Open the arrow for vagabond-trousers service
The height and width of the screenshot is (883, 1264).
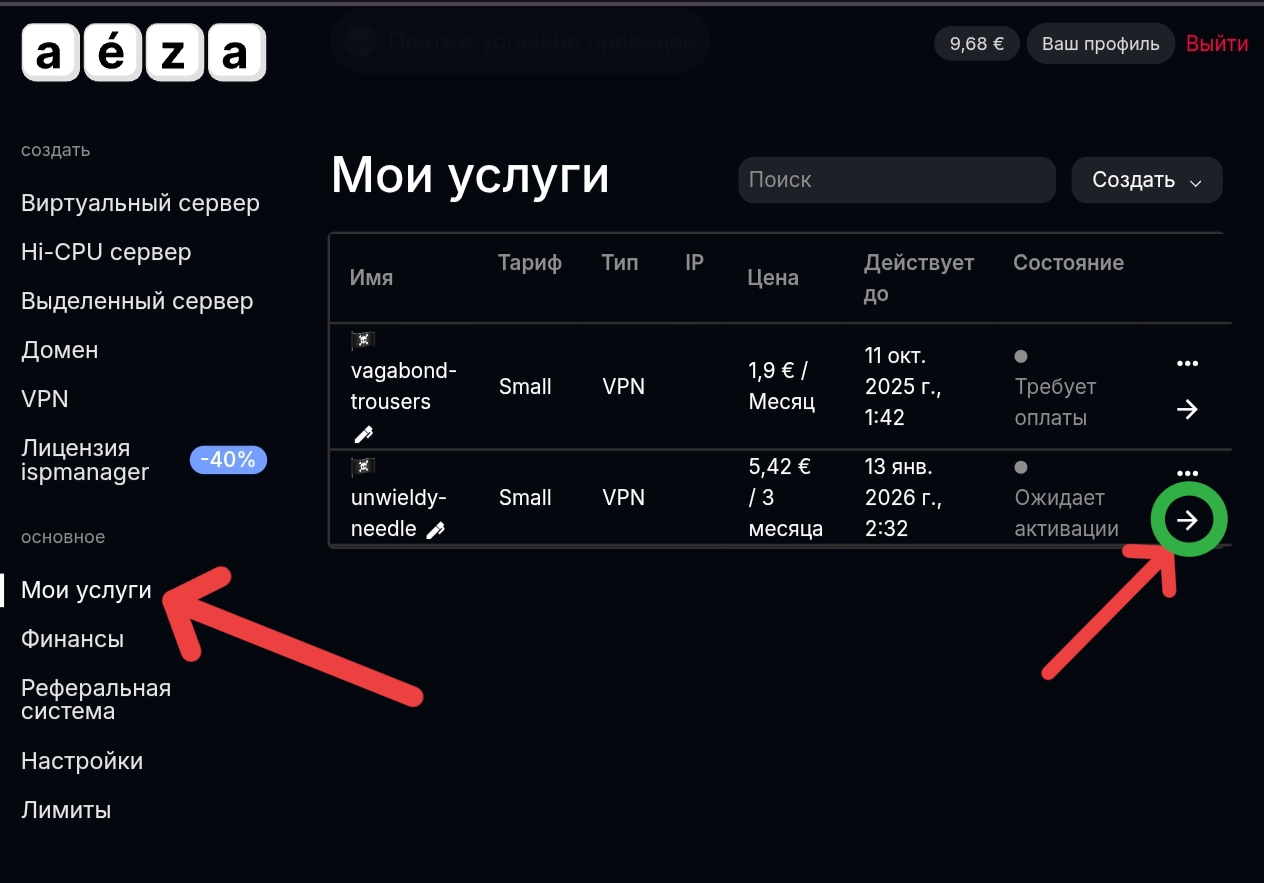(x=1187, y=410)
